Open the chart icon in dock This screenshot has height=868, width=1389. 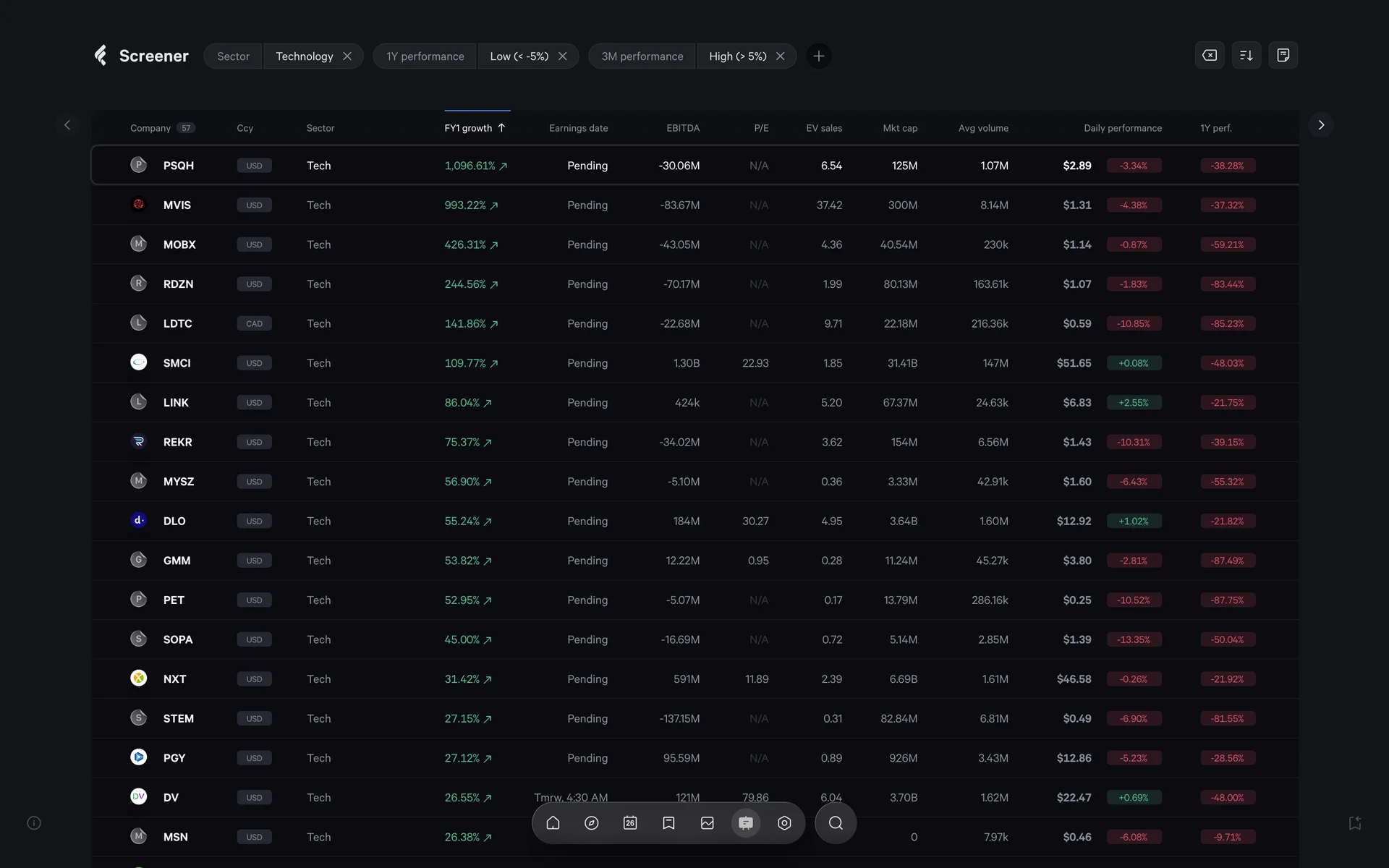(708, 823)
